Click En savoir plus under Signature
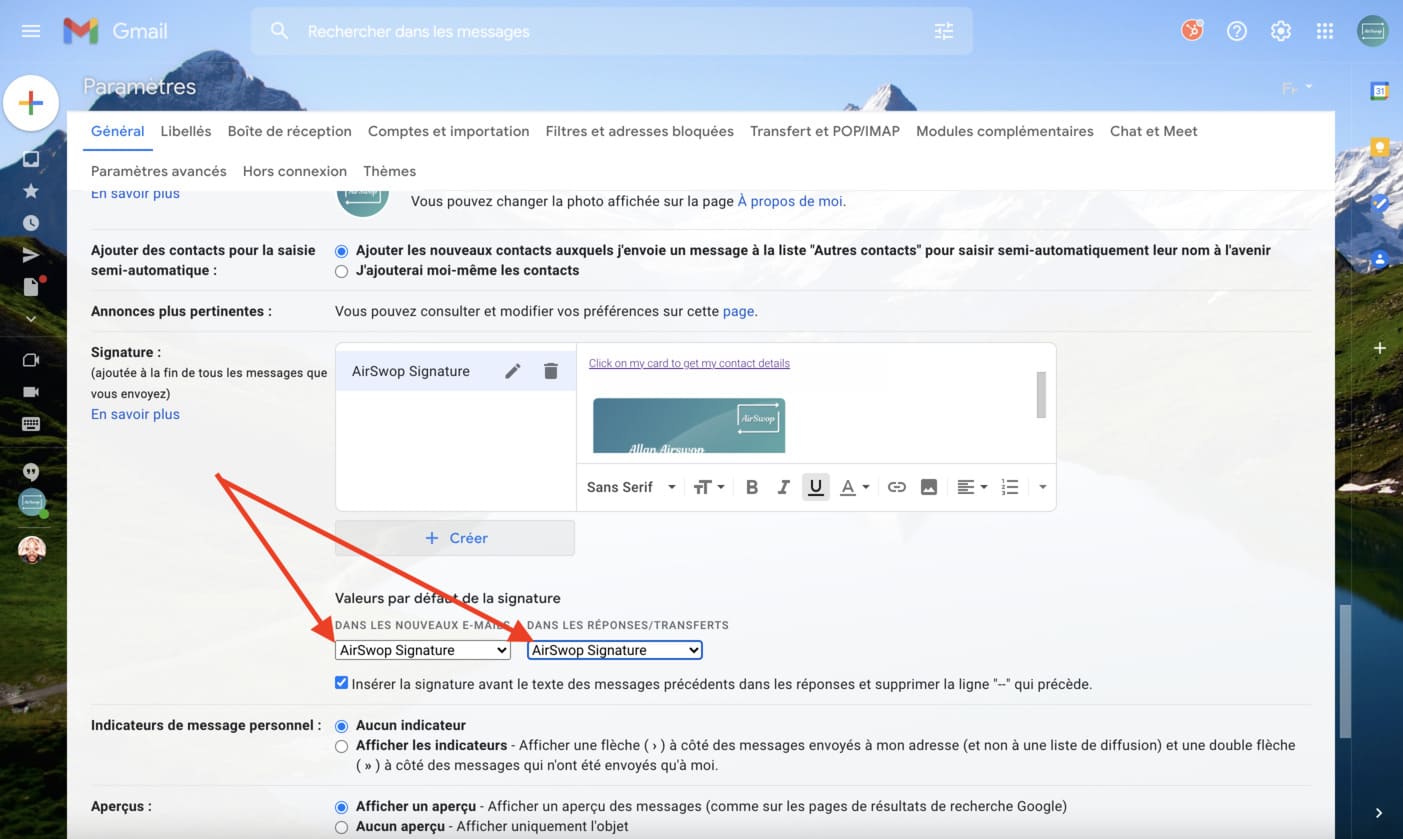Screen dimensions: 1403x839 coord(135,414)
